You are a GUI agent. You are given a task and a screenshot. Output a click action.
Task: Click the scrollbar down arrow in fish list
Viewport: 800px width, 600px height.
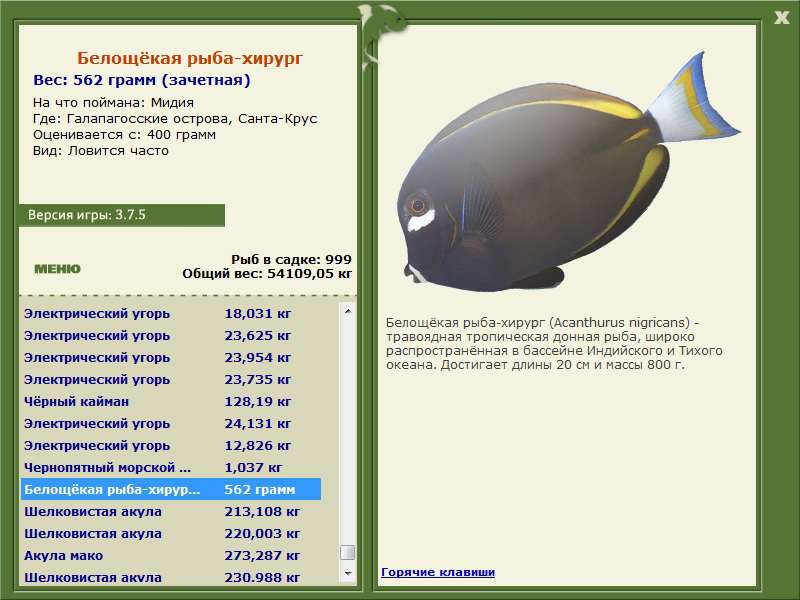tap(348, 573)
